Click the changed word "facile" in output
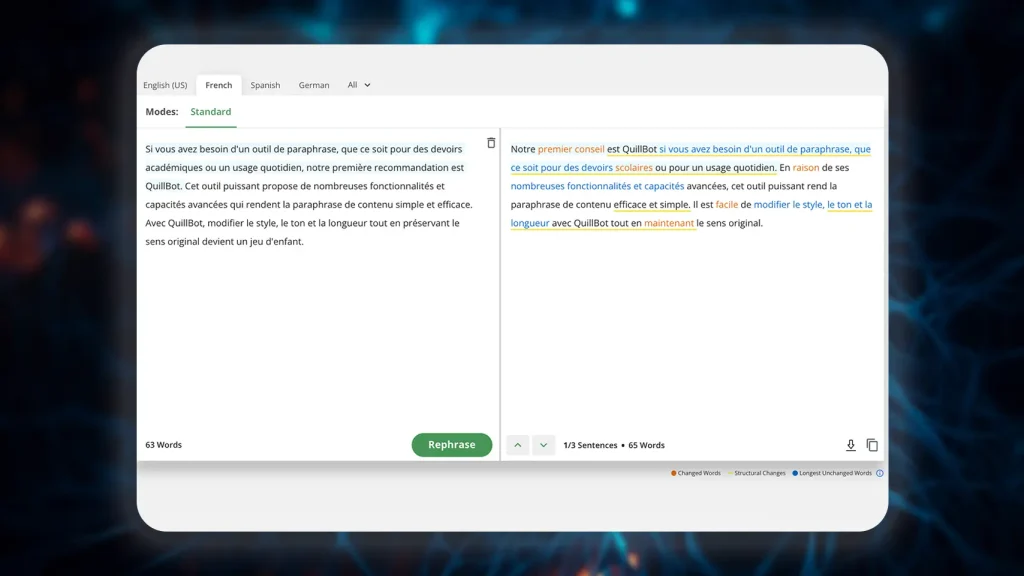The height and width of the screenshot is (576, 1024). tap(726, 204)
